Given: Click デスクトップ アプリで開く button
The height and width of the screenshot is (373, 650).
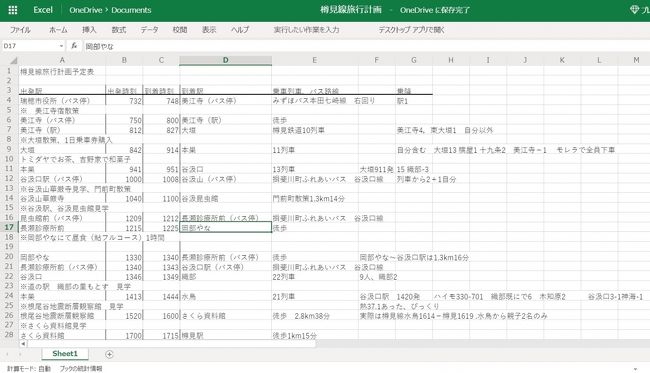Looking at the screenshot, I should (411, 30).
